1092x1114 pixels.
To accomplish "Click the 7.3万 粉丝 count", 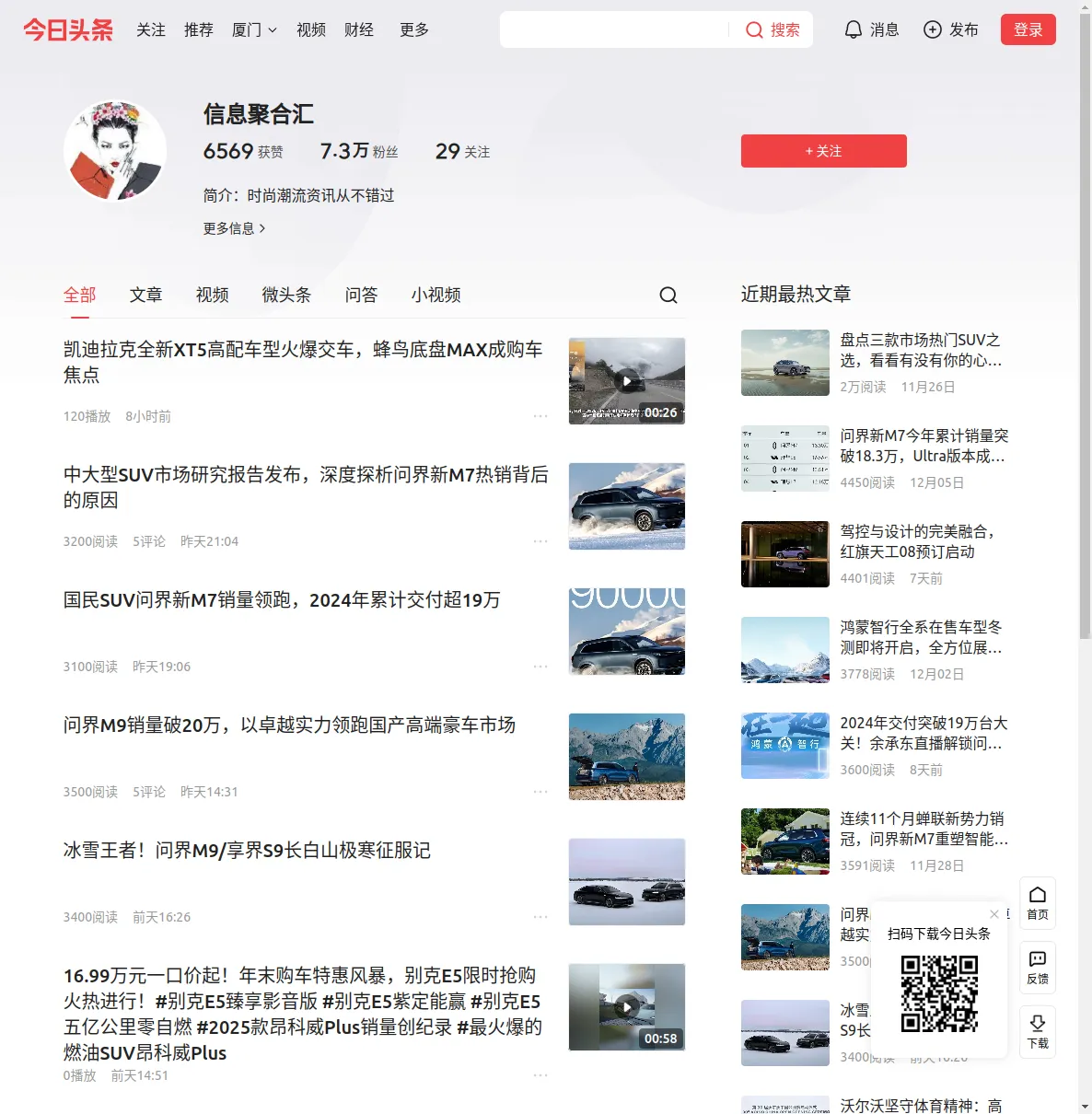I will [359, 151].
